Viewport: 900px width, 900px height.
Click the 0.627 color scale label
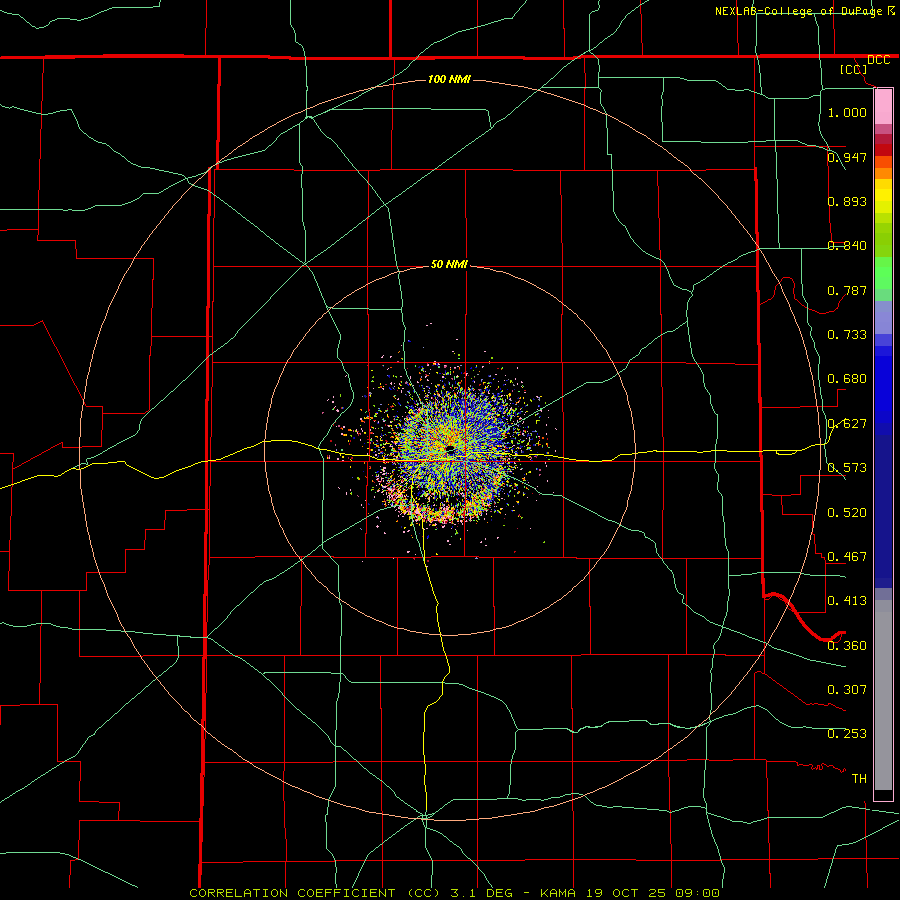[847, 423]
